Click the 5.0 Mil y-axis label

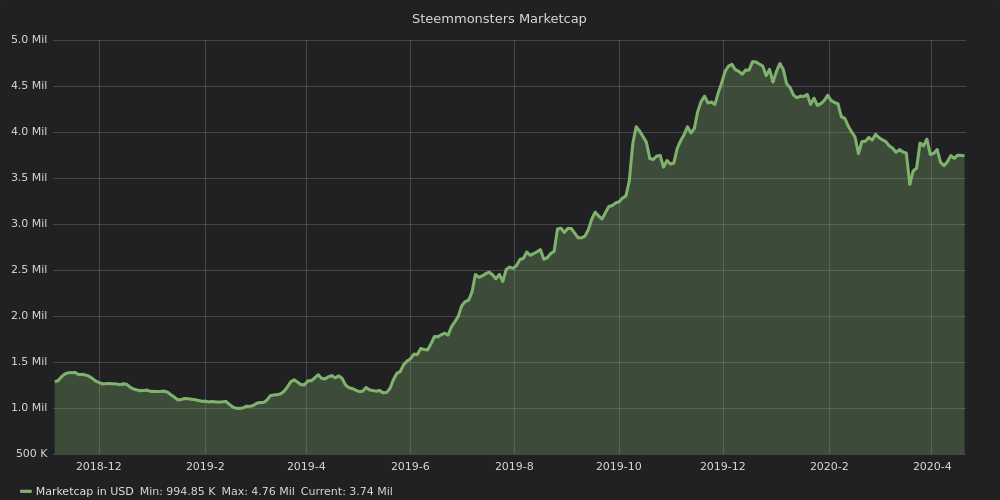29,40
